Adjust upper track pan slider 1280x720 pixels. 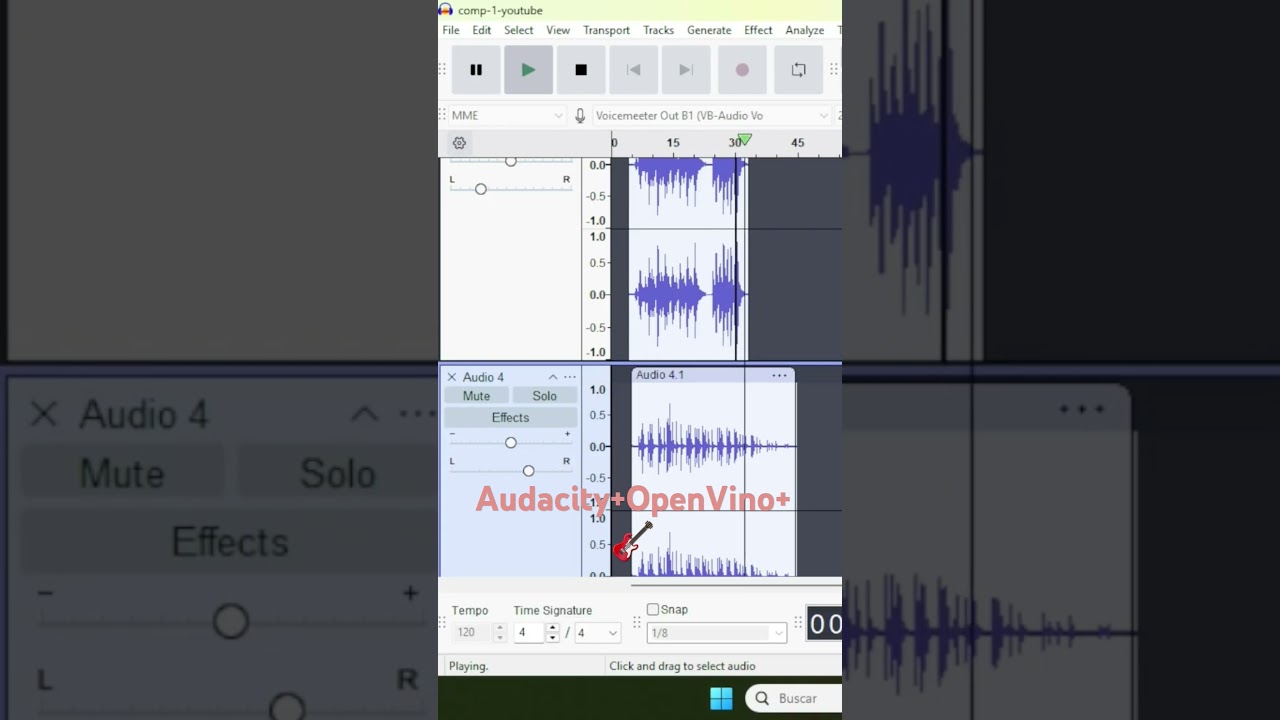point(481,189)
